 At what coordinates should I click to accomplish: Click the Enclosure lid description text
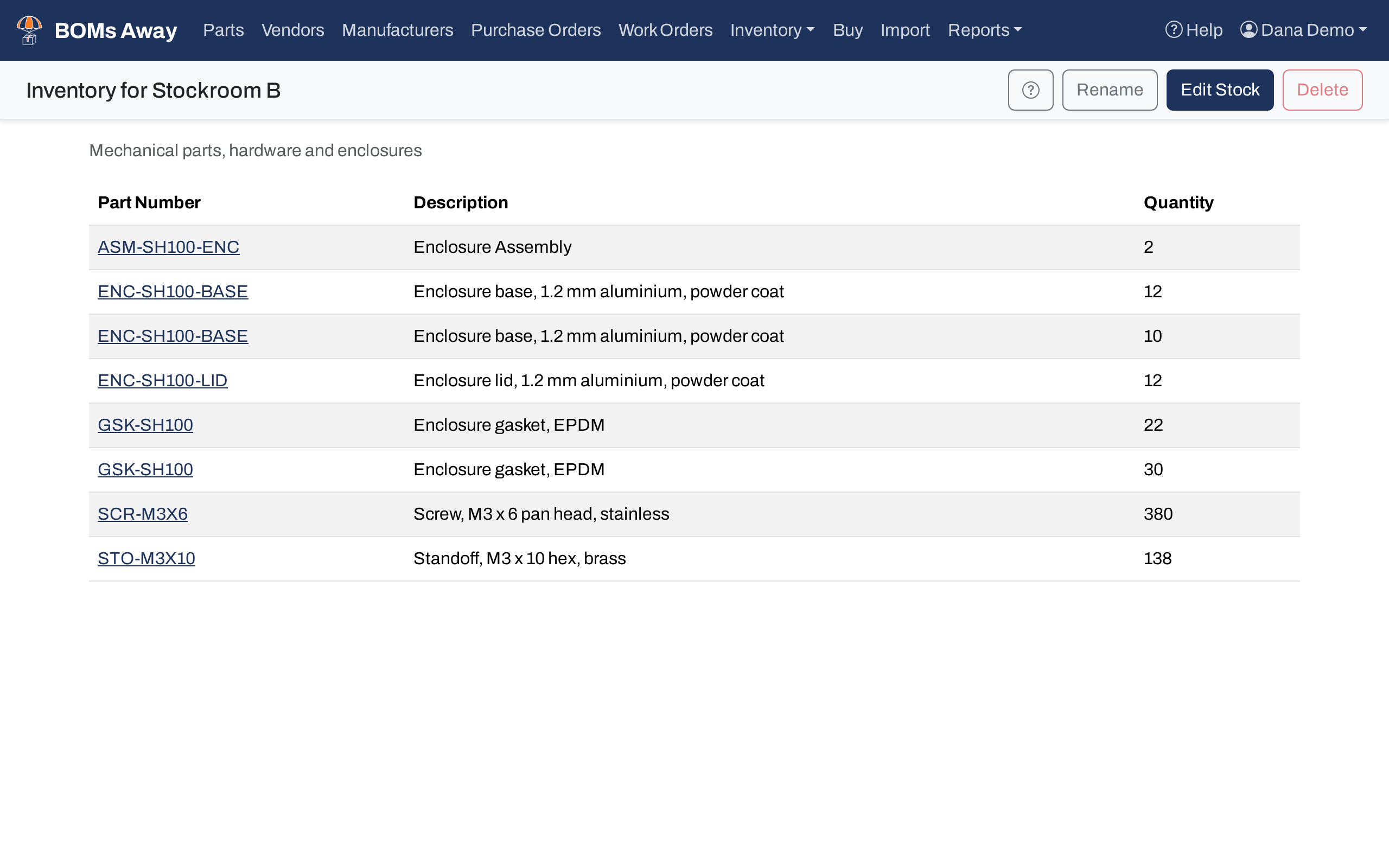(589, 381)
